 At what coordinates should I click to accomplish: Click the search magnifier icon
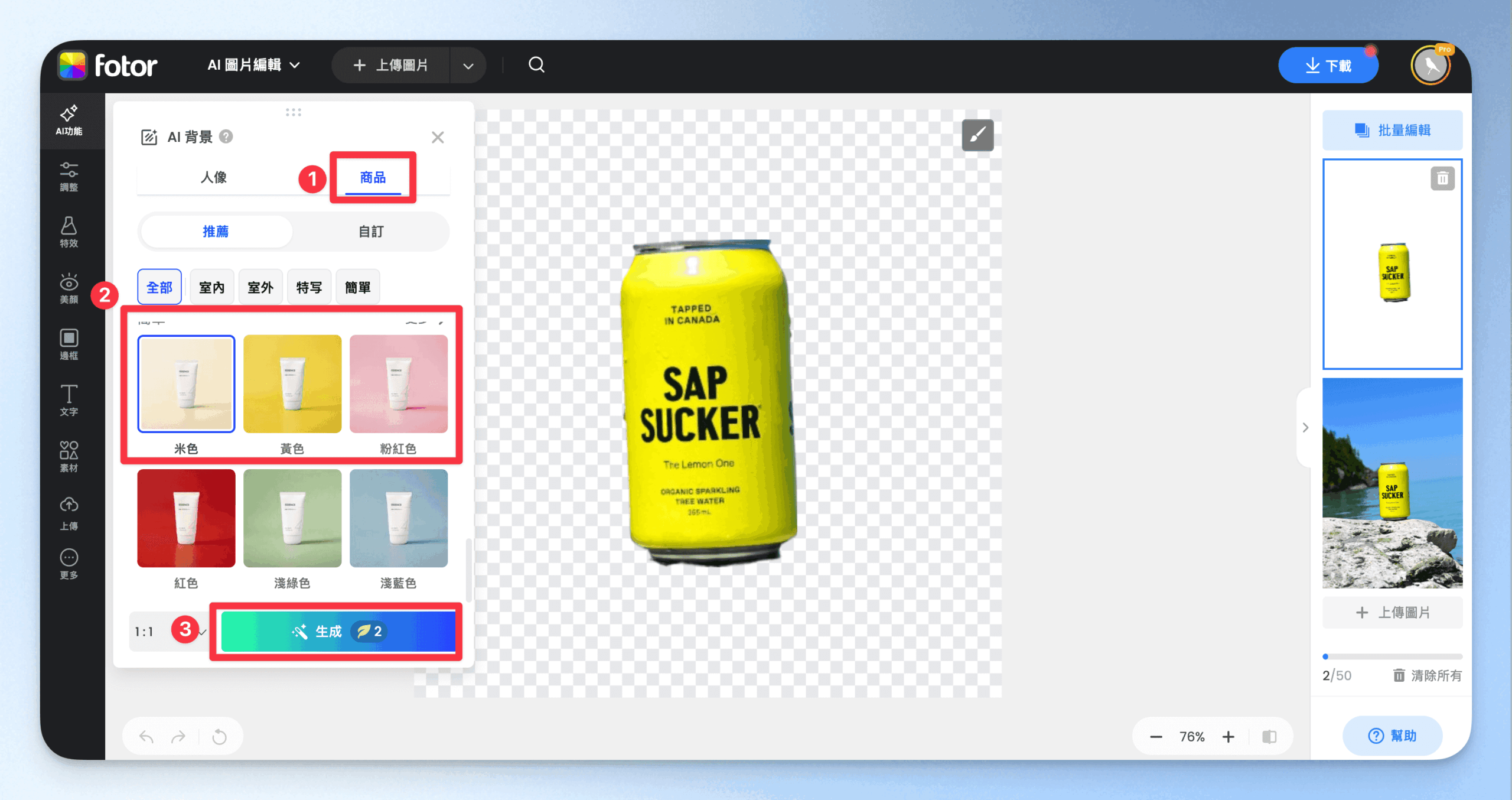(x=536, y=65)
